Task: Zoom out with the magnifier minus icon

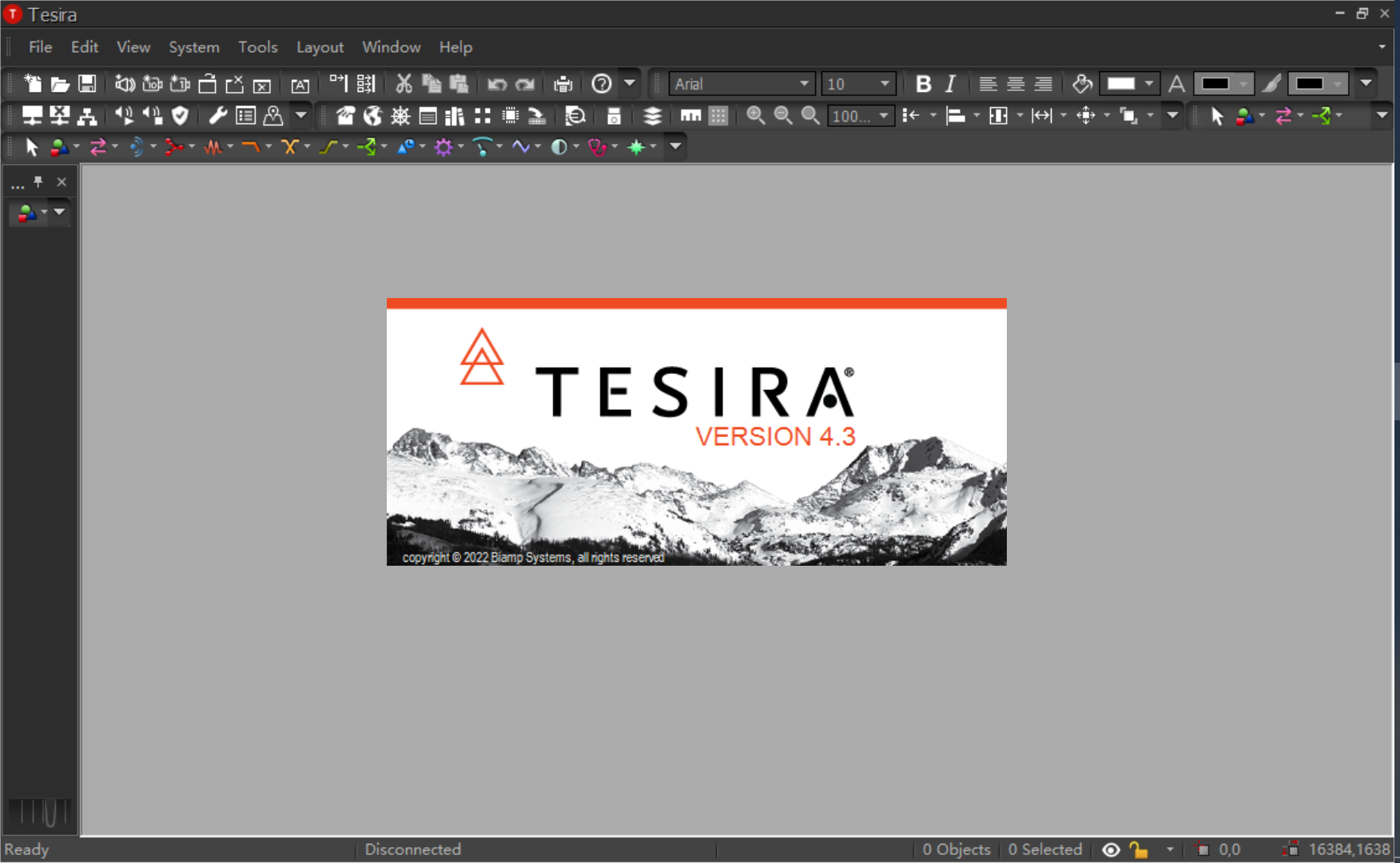Action: [x=783, y=116]
